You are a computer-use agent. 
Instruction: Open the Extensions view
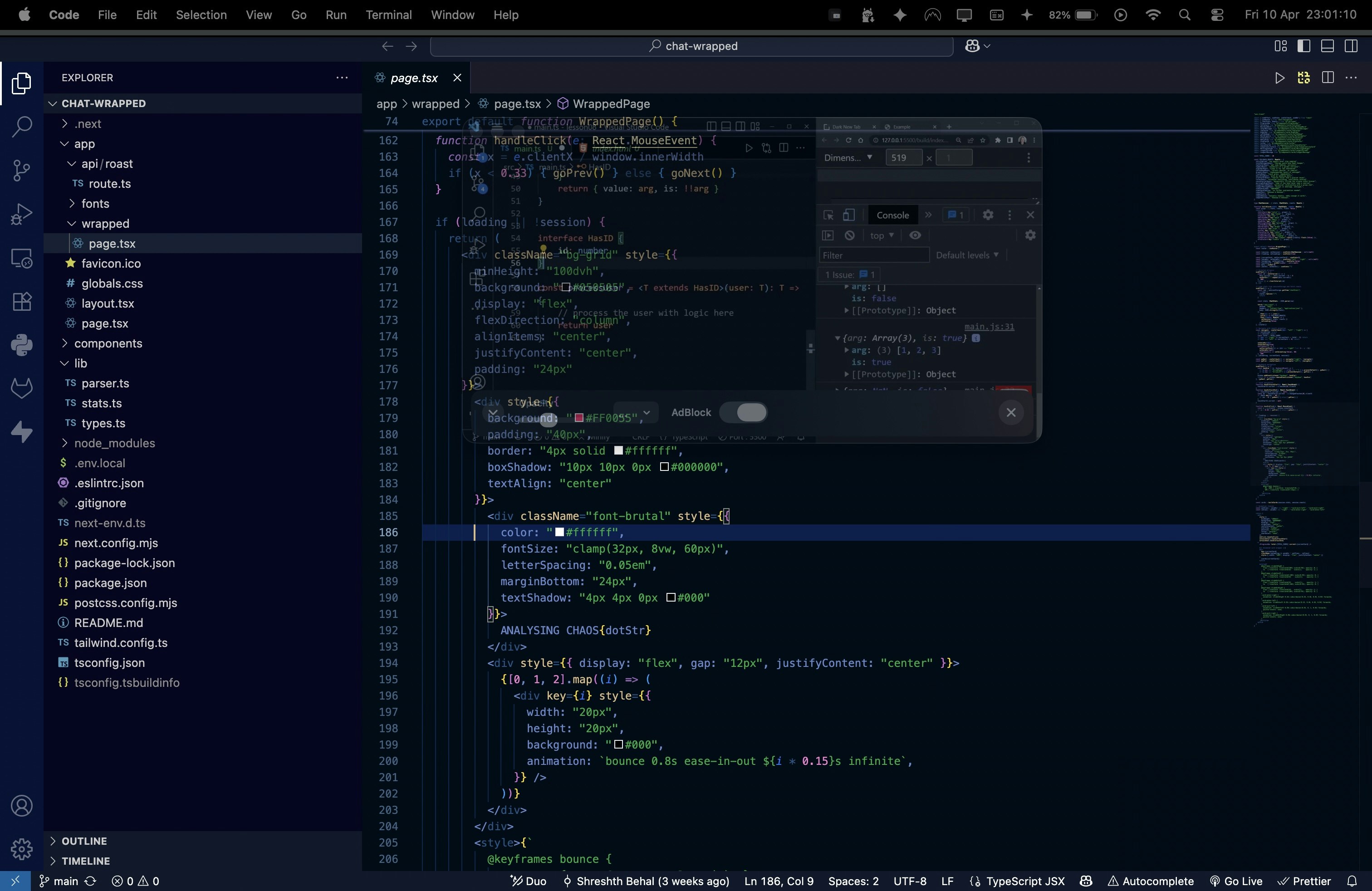[21, 301]
